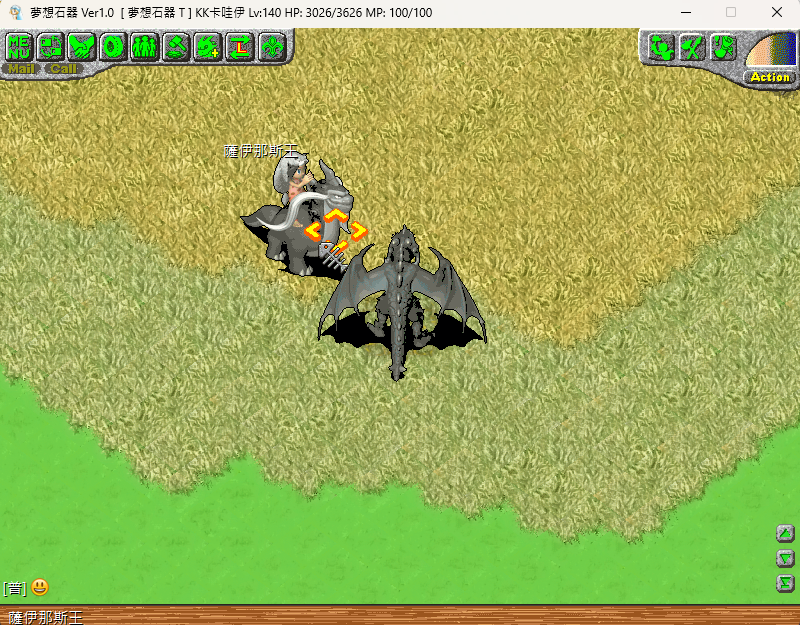Click the red L swap arrows icon

[x=240, y=46]
